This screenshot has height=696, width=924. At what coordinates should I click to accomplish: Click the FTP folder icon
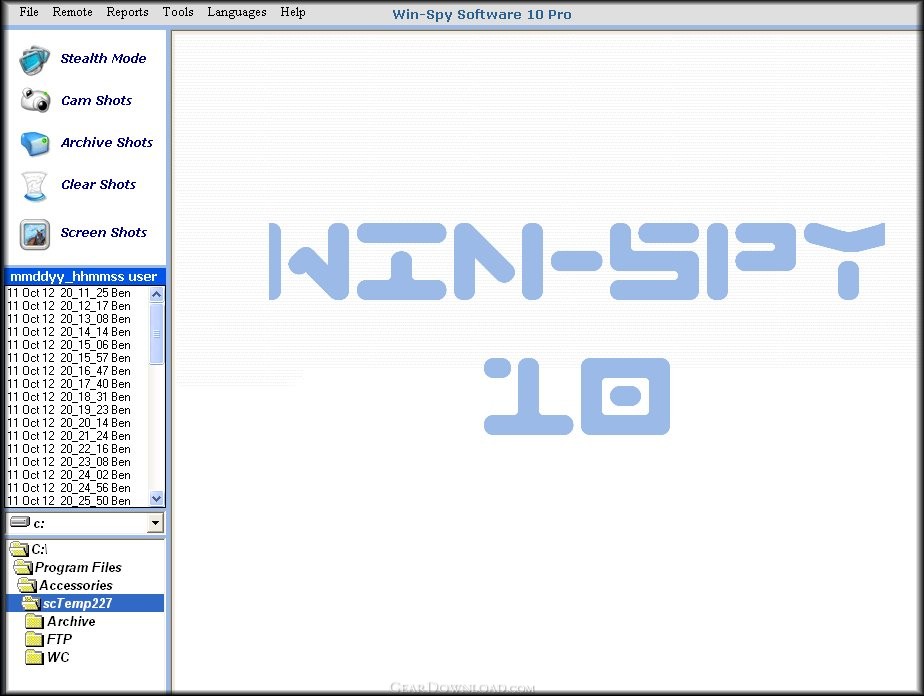tap(34, 639)
